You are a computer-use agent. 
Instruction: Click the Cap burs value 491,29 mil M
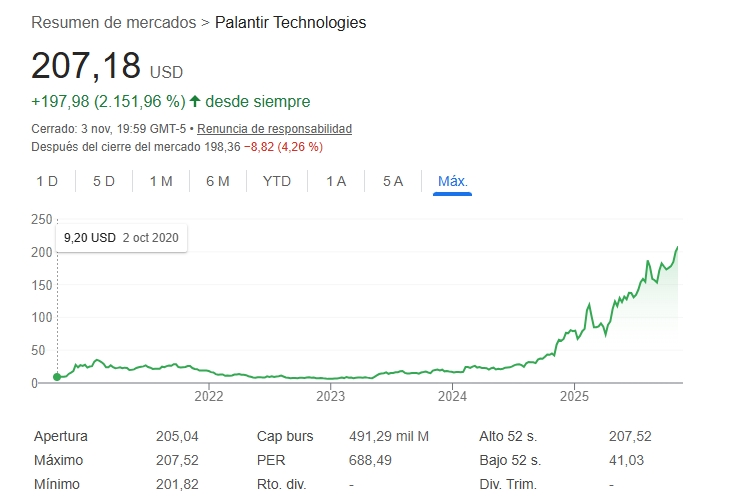coord(387,436)
